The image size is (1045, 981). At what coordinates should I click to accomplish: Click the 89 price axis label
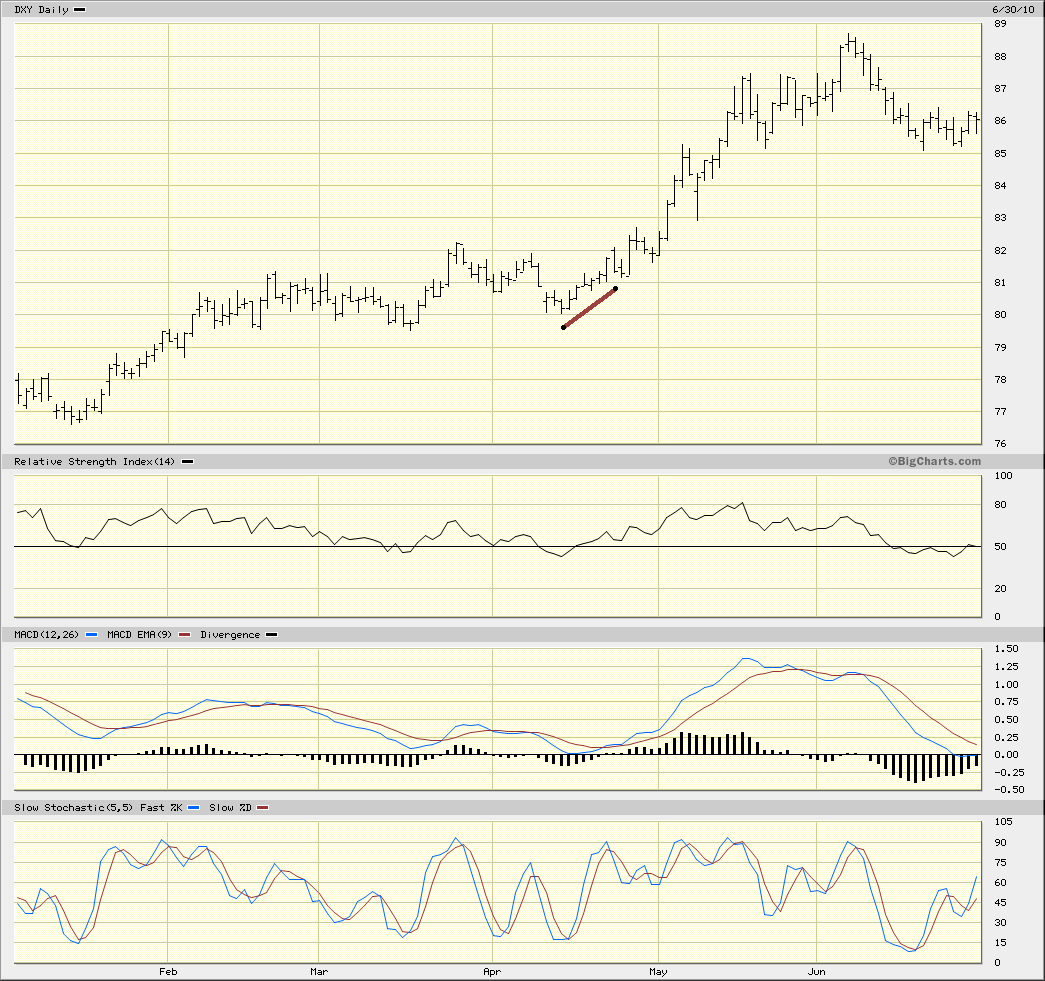pyautogui.click(x=1000, y=25)
